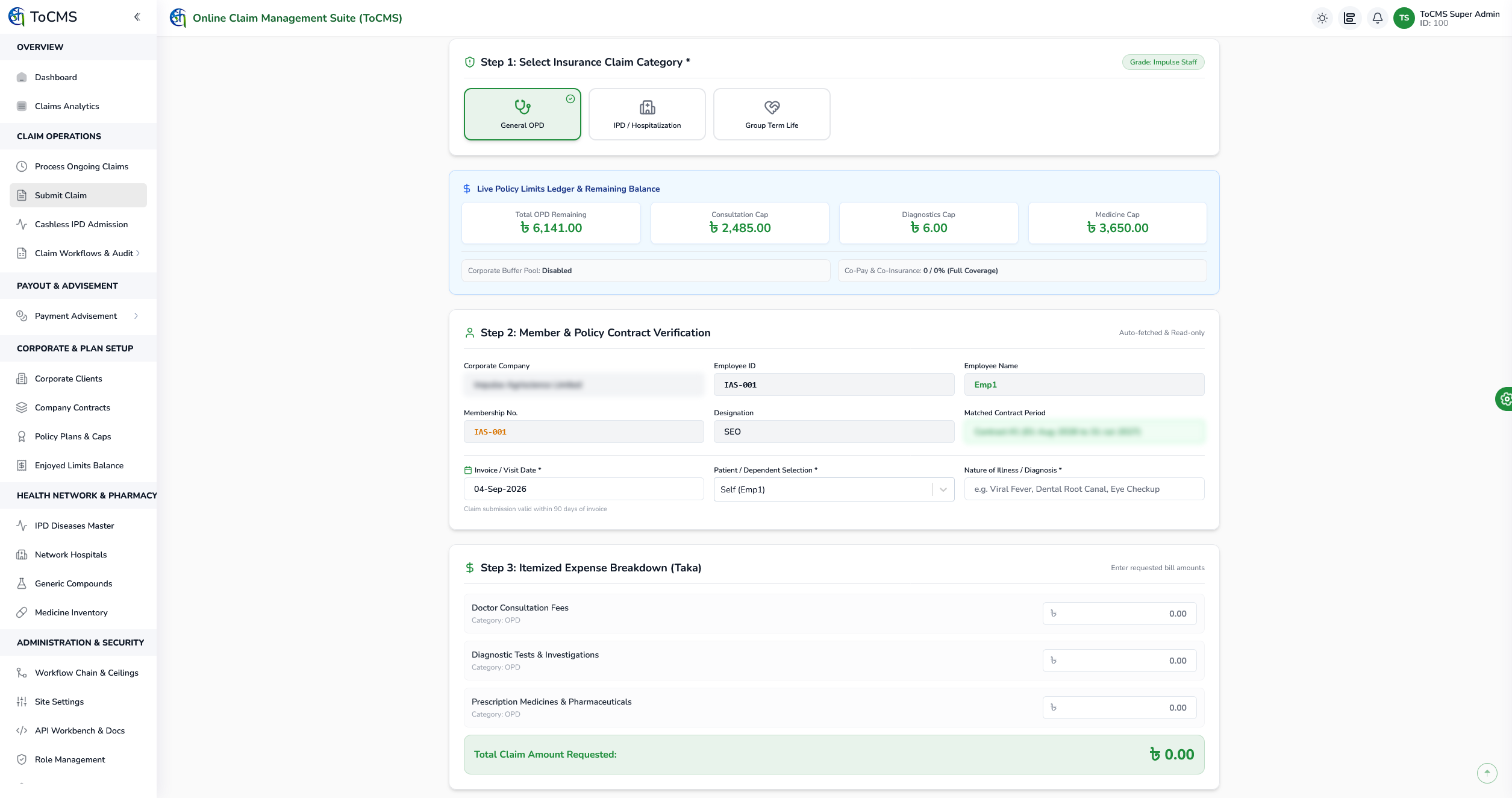
Task: Open the layout panel icon in header
Action: pos(1349,18)
